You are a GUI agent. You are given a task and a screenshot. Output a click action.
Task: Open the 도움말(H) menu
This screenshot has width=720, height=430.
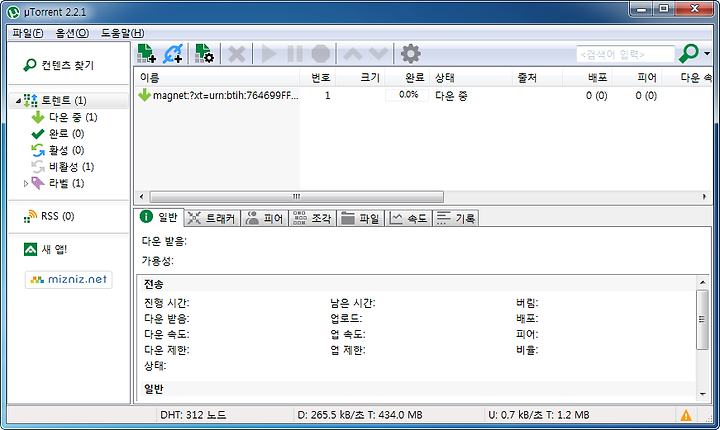pyautogui.click(x=123, y=33)
